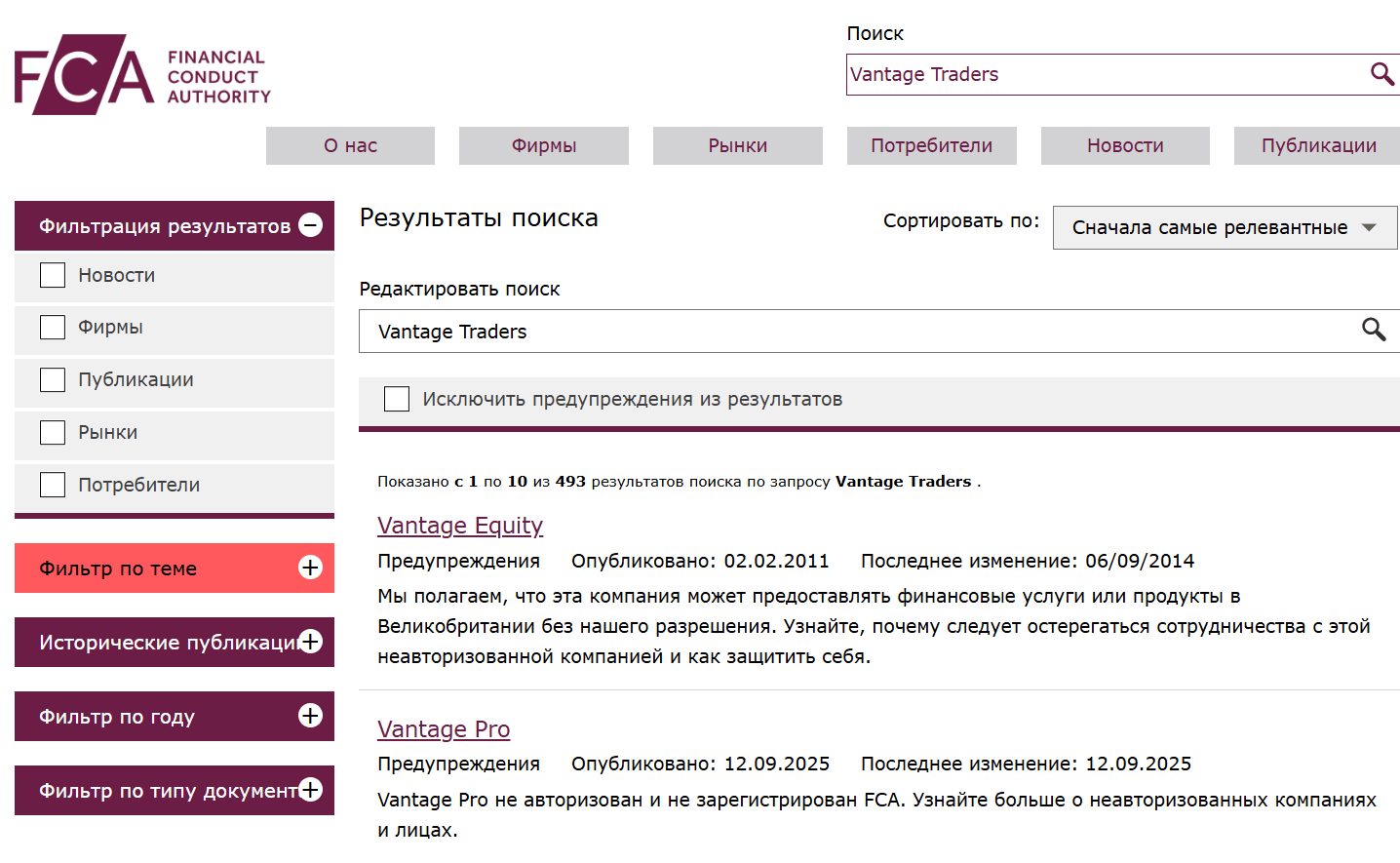The image size is (1400, 863).
Task: Expand the Фильтр по теме section
Action: pos(310,568)
